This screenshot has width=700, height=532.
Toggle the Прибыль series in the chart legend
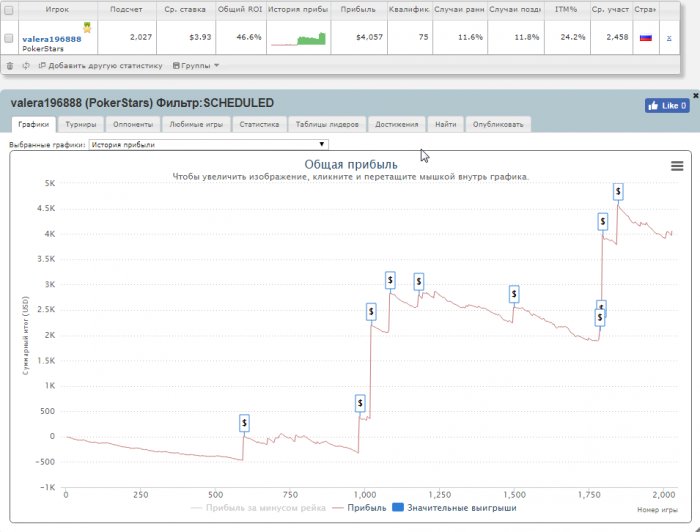360,508
